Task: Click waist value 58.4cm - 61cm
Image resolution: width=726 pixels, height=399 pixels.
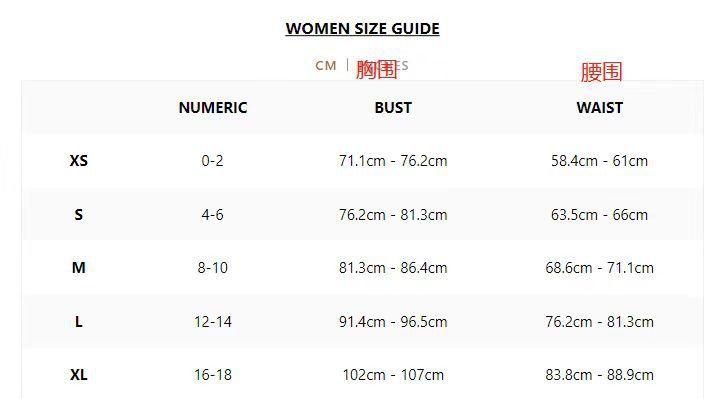Action: coord(600,161)
